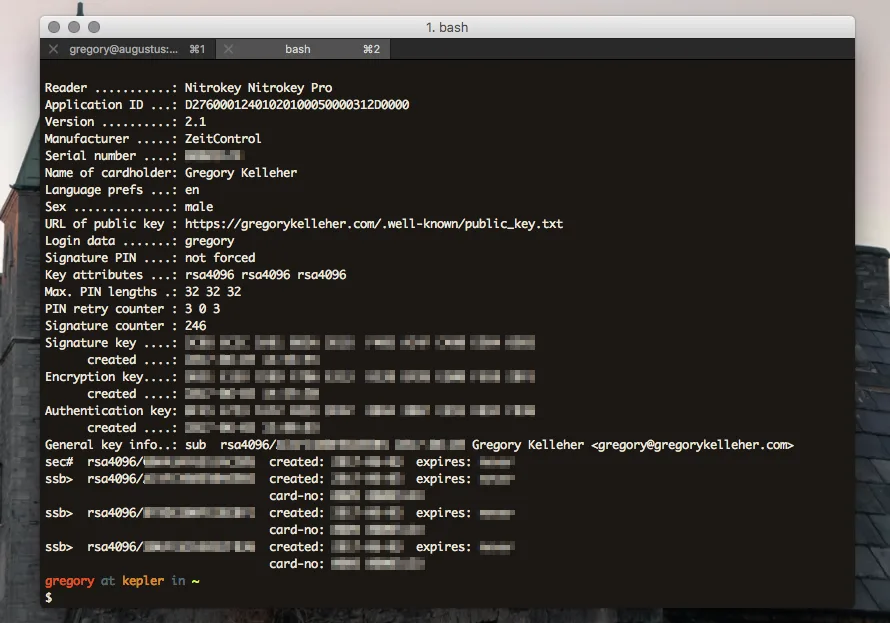Select the line showing Reader Nitrokey Pro
Image resolution: width=890 pixels, height=623 pixels.
tap(188, 87)
